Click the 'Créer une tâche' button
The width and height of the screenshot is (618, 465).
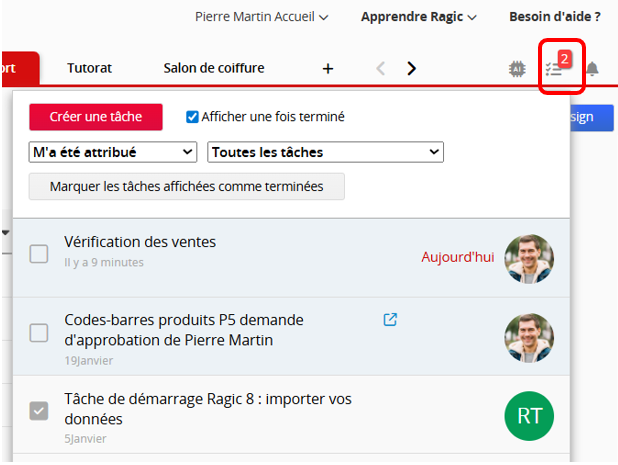pos(96,117)
